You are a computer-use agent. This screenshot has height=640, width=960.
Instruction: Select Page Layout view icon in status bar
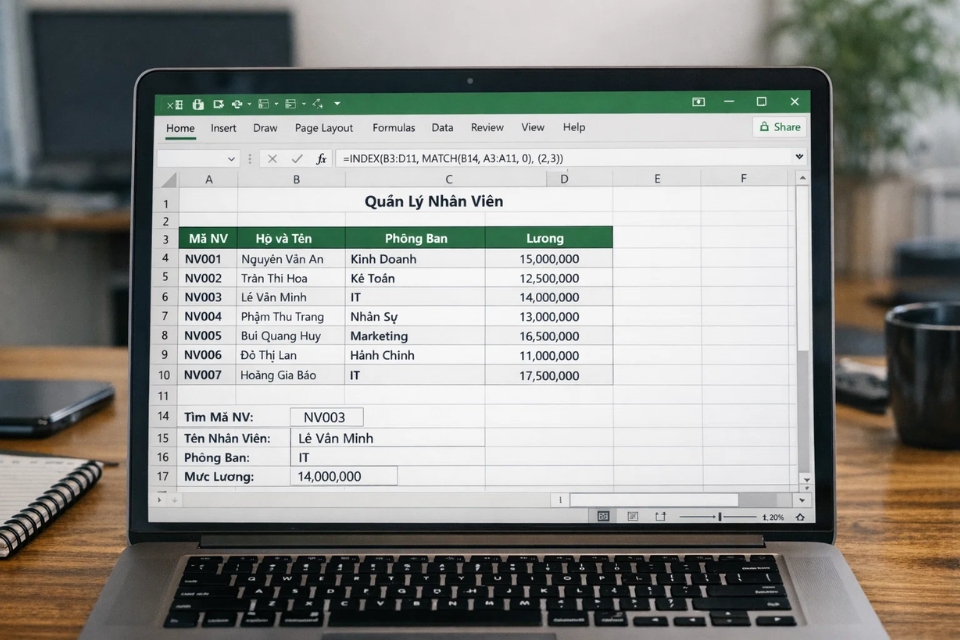tap(633, 516)
